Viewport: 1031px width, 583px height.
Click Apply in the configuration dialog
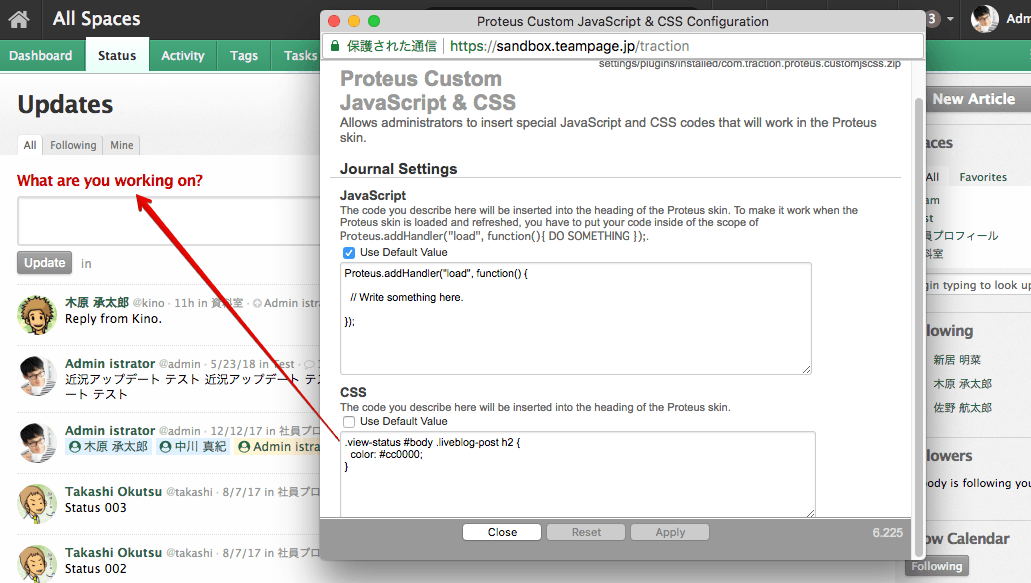pyautogui.click(x=670, y=532)
